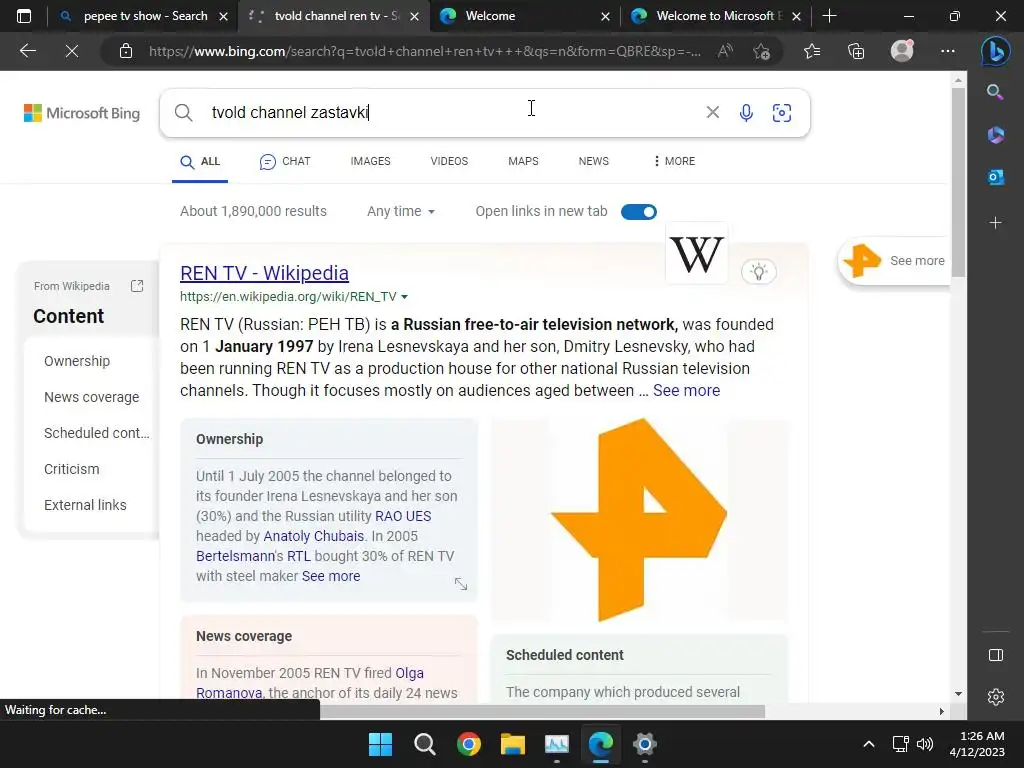Select the NEWS search tab
1024x768 pixels.
click(593, 161)
